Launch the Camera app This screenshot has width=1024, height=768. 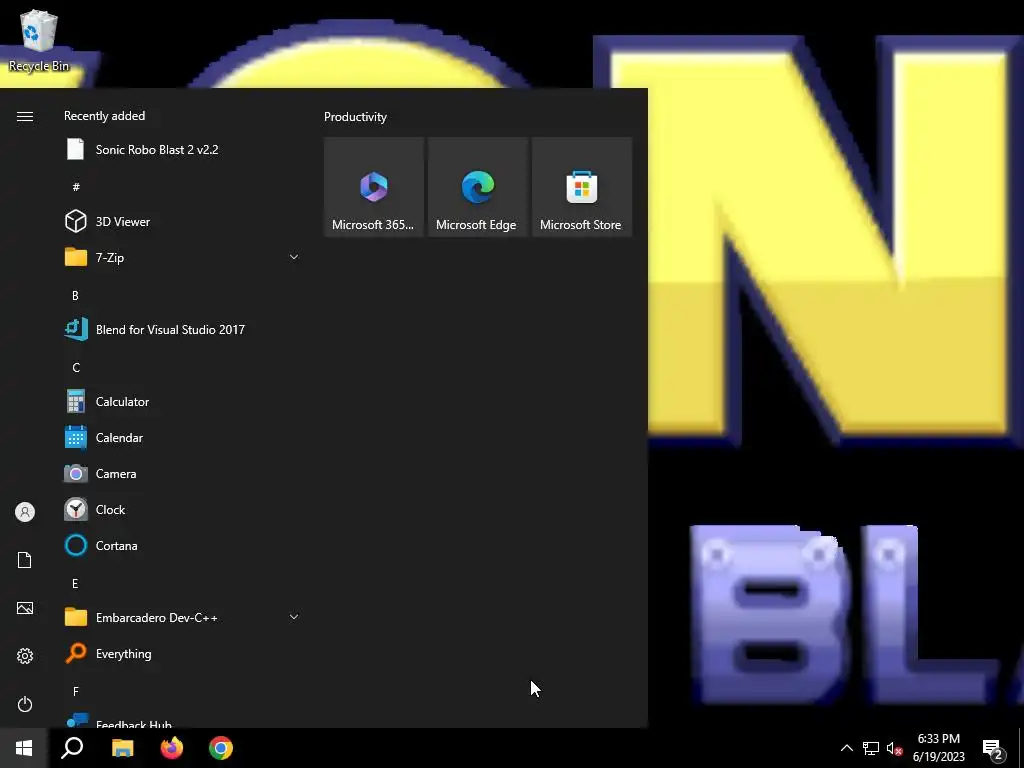182,473
